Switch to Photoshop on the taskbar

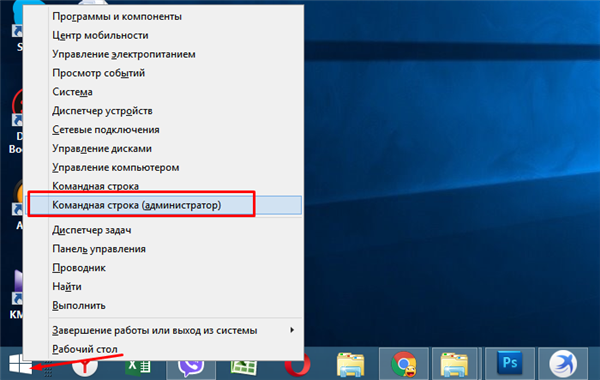[510, 363]
